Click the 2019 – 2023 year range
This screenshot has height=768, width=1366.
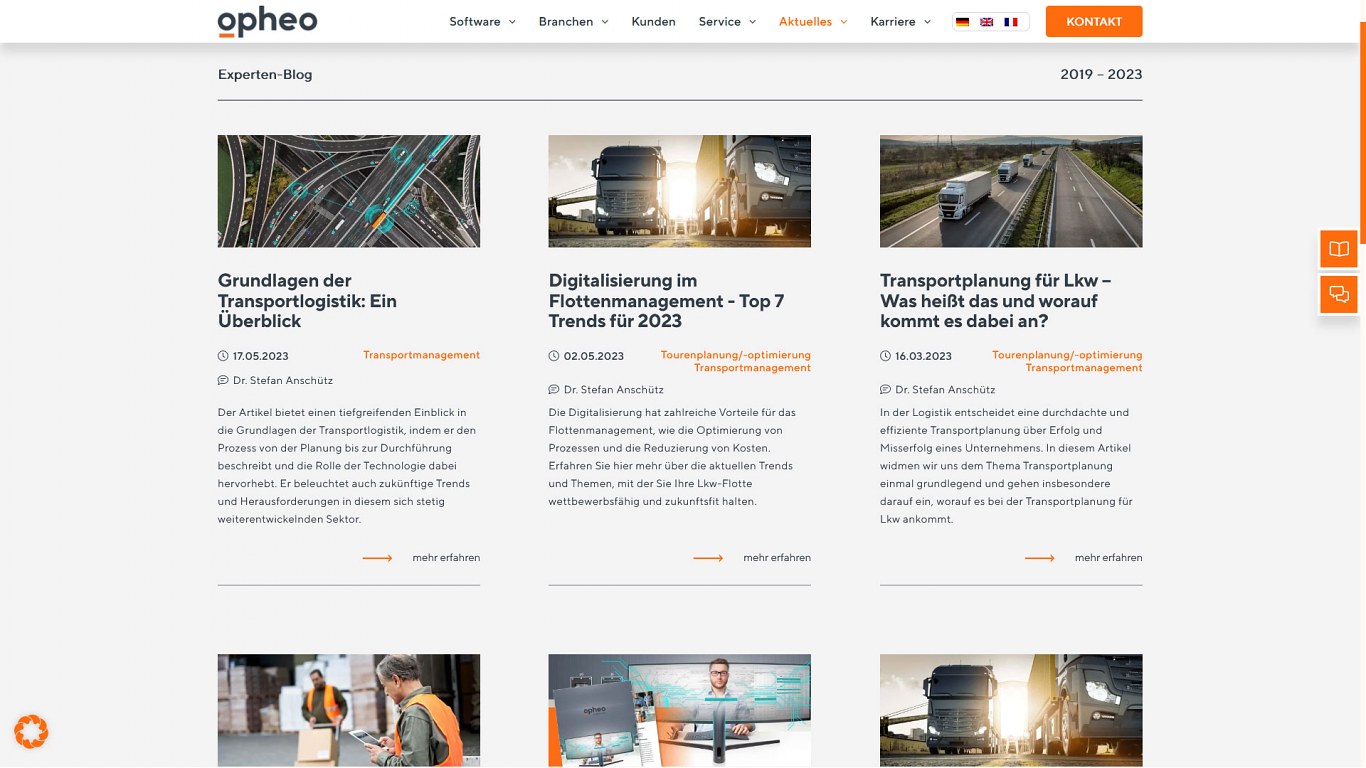pos(1101,74)
